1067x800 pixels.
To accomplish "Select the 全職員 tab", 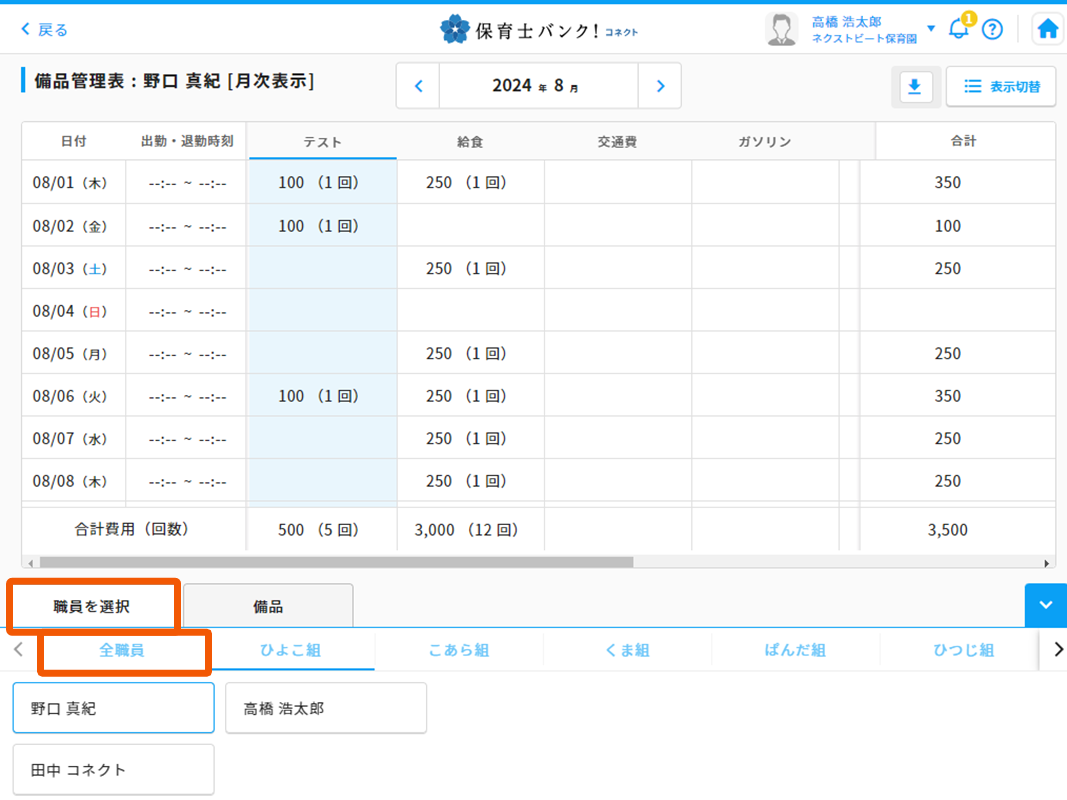I will point(122,650).
